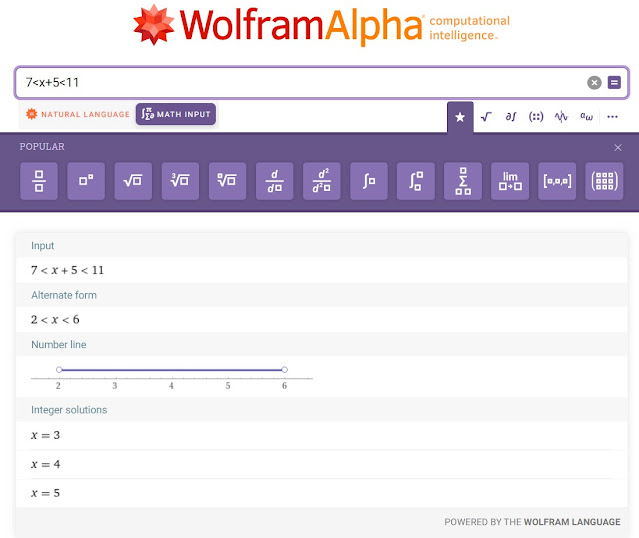
Task: Open the Greek letters alpha-omega tab
Action: [x=586, y=117]
